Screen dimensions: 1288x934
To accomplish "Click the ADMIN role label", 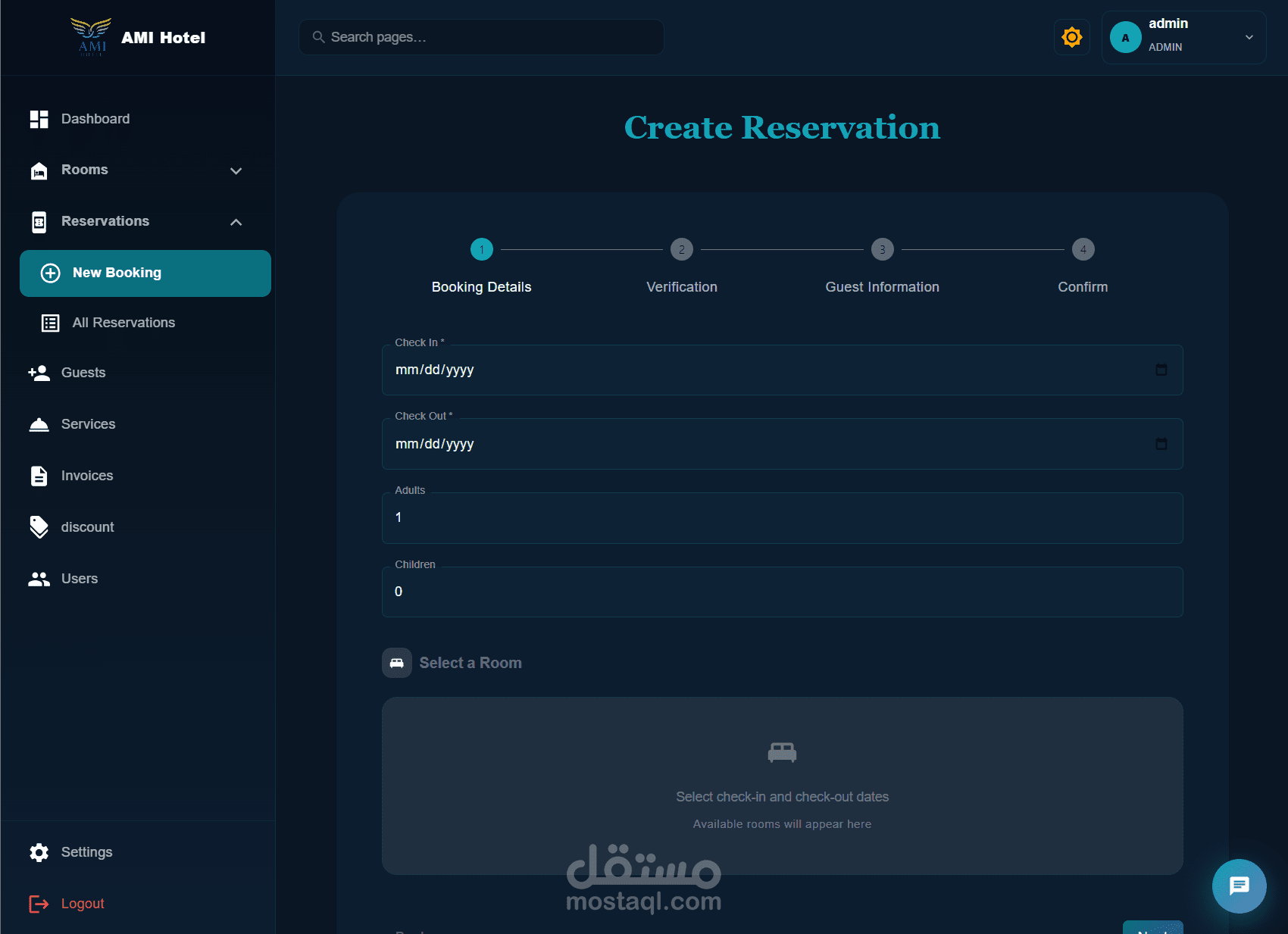I will pyautogui.click(x=1165, y=47).
